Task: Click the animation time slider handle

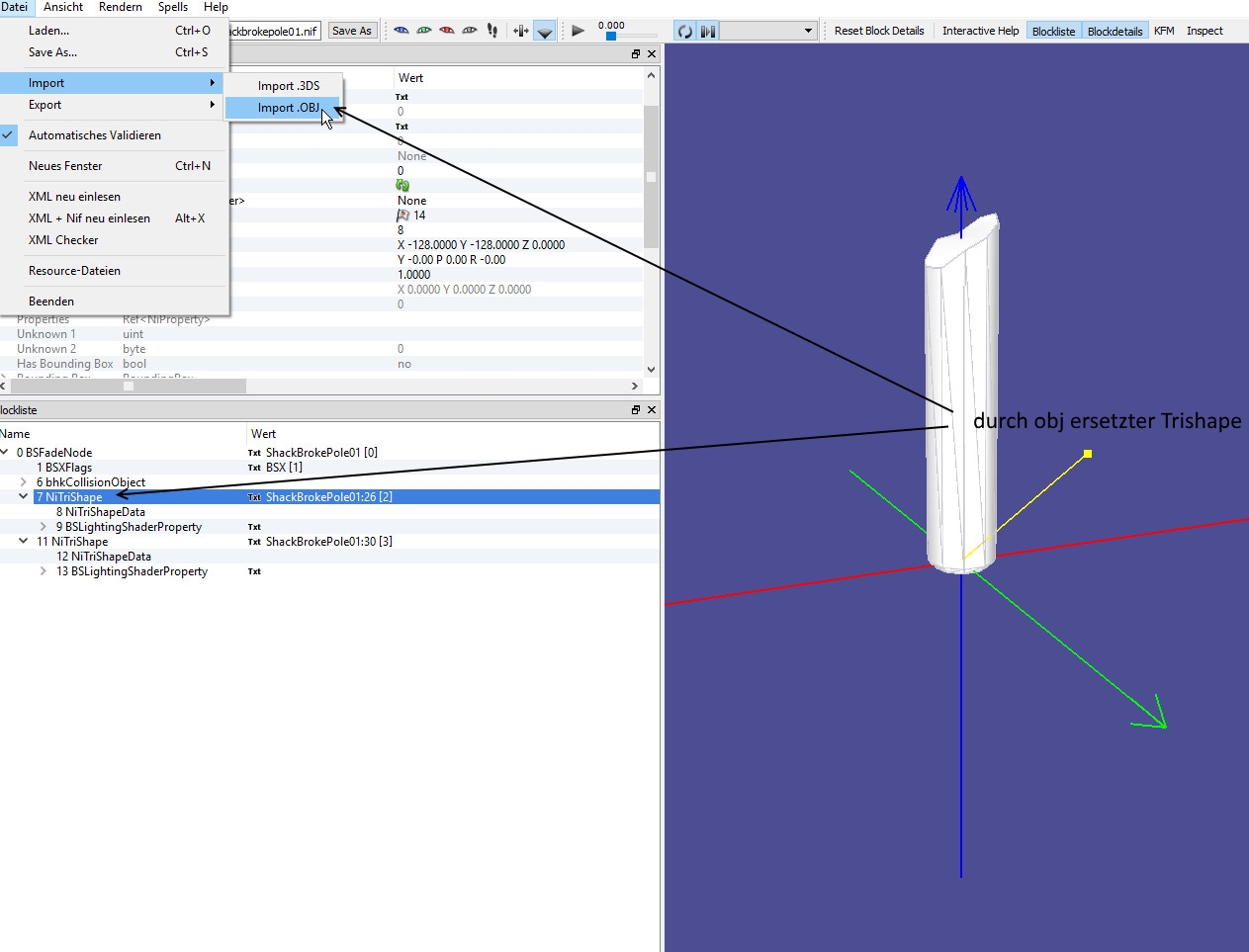Action: tap(611, 37)
